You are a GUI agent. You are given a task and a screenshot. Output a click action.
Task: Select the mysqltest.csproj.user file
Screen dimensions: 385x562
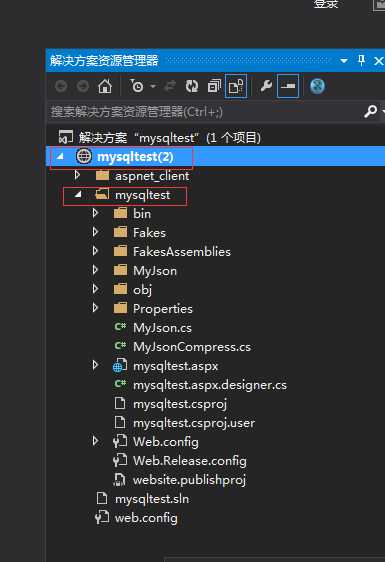[194, 423]
